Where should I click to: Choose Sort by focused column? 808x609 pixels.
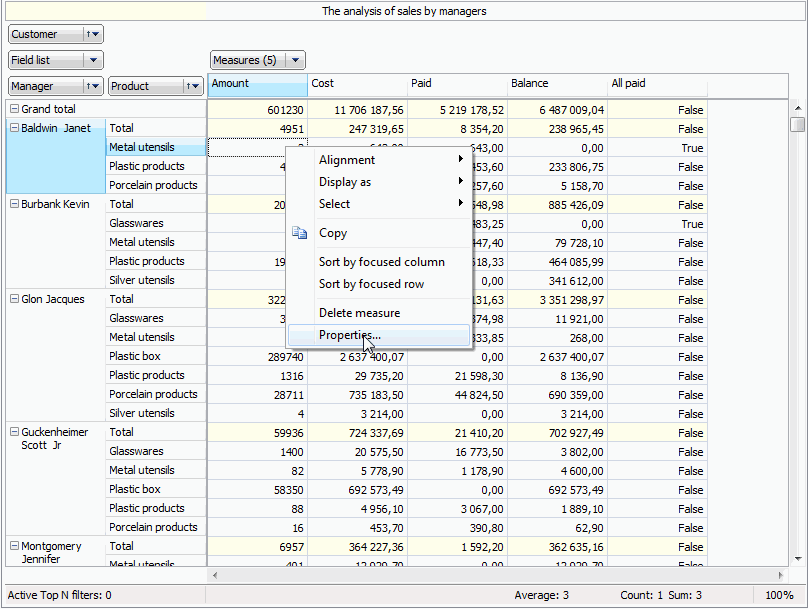click(379, 262)
